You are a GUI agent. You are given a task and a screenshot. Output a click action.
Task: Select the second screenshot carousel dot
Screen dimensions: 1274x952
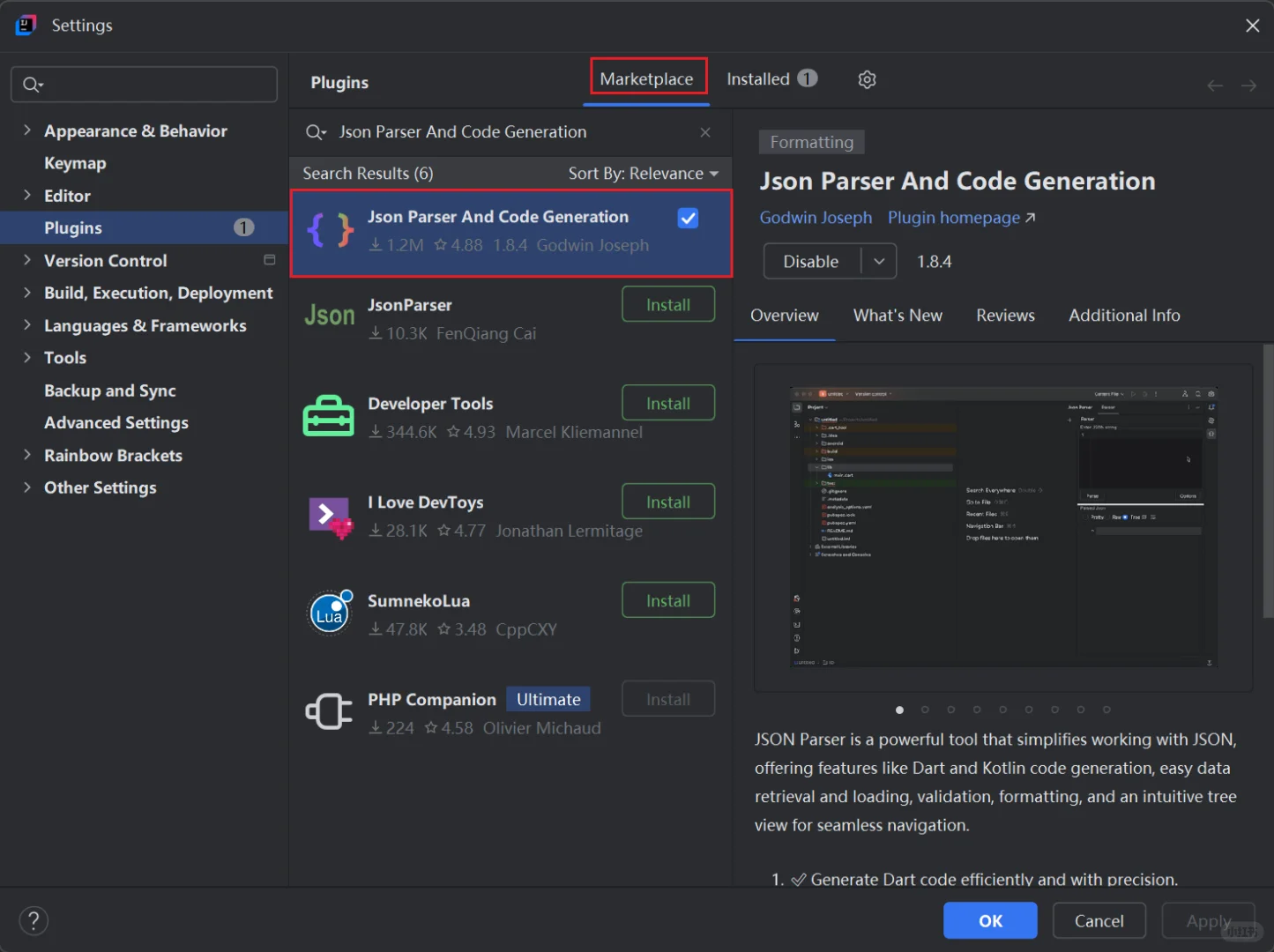point(925,710)
